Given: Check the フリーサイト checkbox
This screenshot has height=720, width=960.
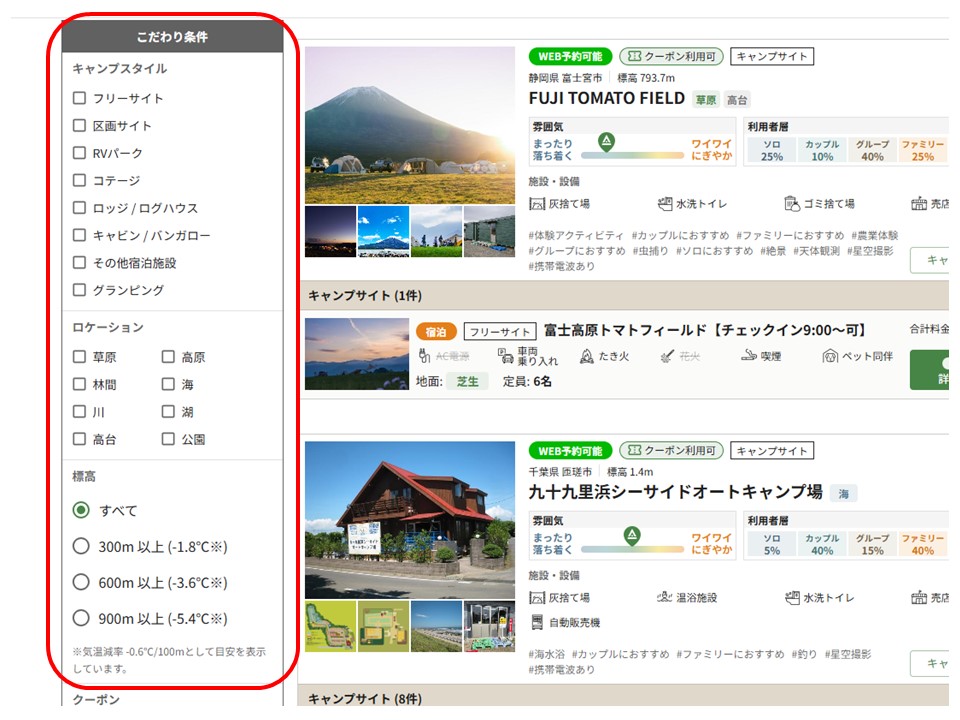Looking at the screenshot, I should coord(80,98).
